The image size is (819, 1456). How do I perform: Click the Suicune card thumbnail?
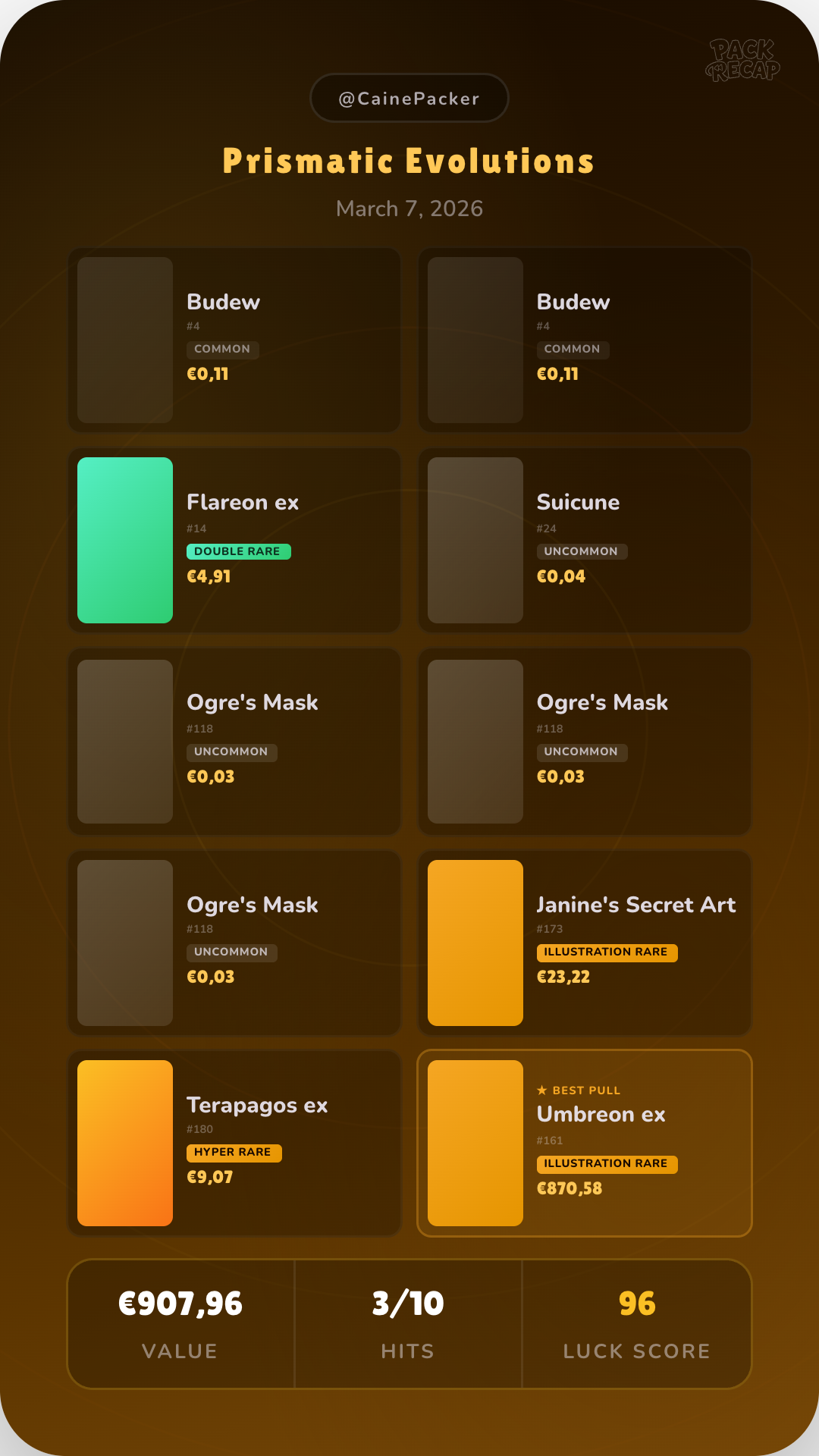(x=475, y=540)
